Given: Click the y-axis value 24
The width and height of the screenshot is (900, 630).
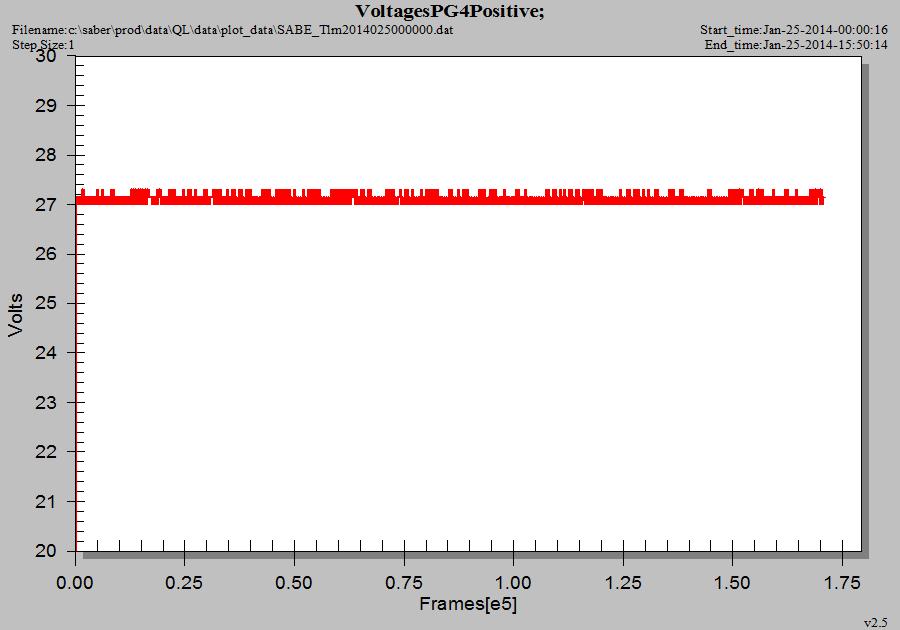Looking at the screenshot, I should (46, 353).
